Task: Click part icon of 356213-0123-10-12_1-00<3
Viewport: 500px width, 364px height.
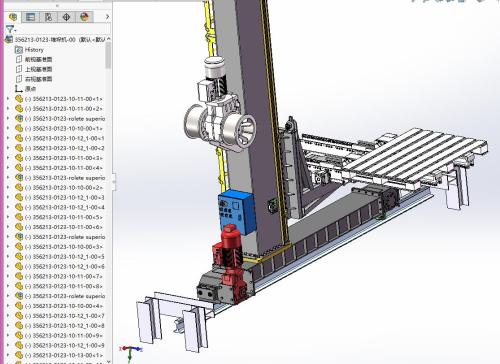Action: tap(19, 197)
